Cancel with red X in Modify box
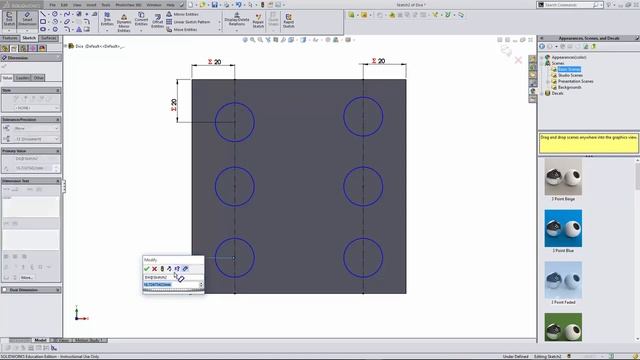 [154, 269]
